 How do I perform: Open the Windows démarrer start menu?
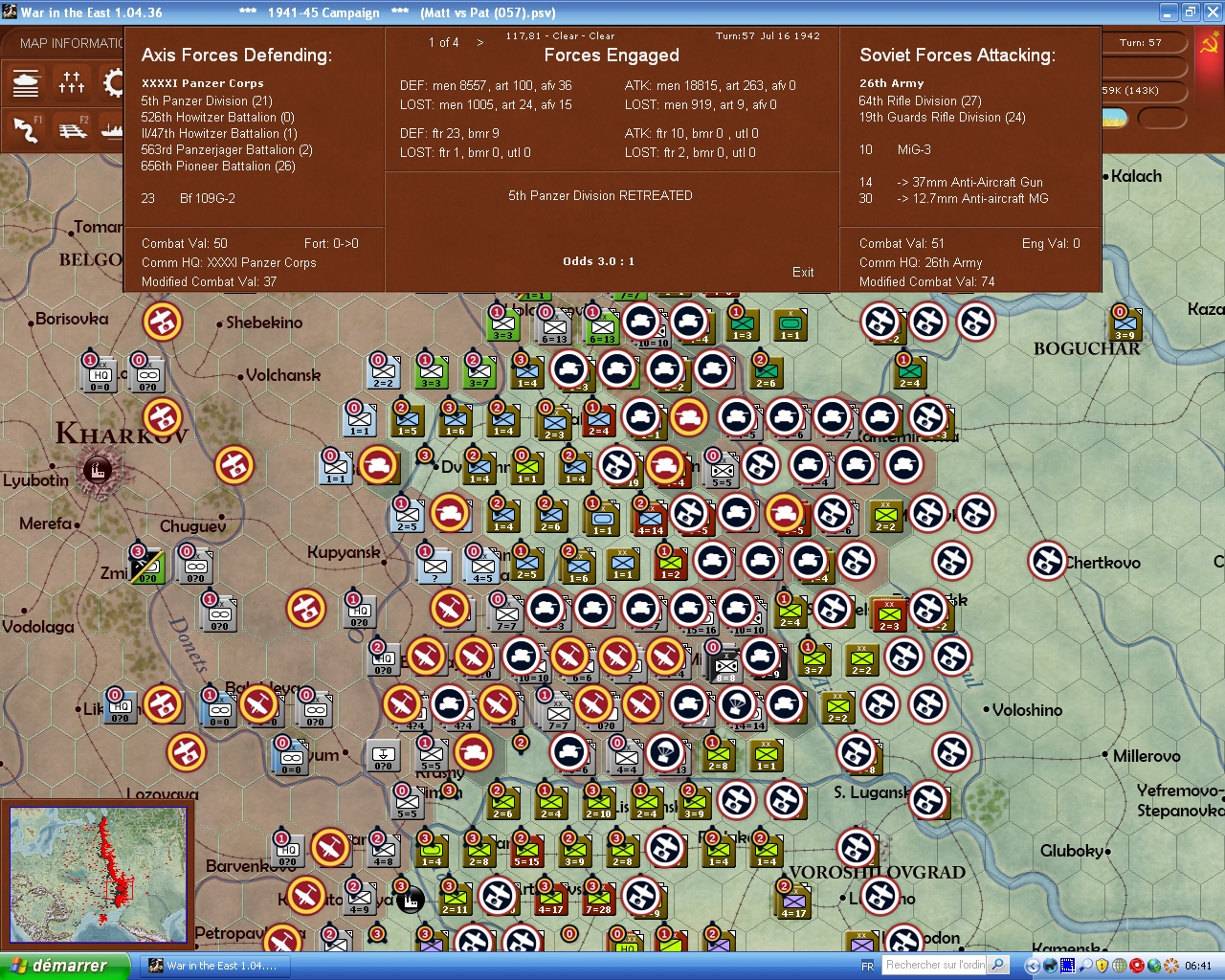click(64, 966)
